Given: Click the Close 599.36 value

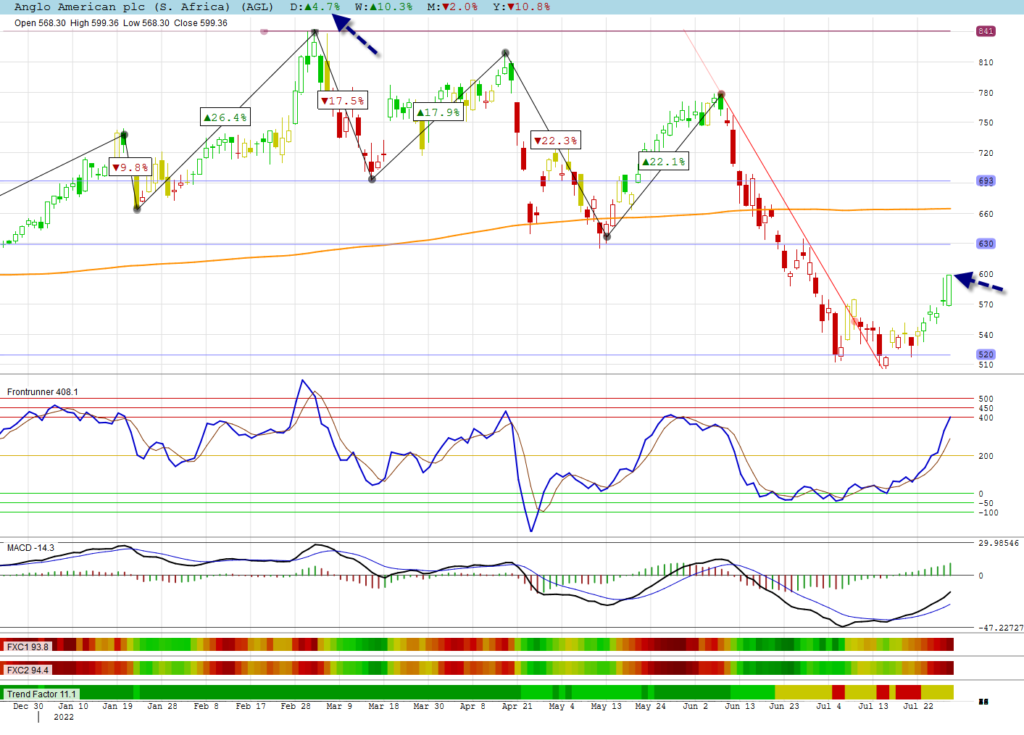Looking at the screenshot, I should (200, 23).
